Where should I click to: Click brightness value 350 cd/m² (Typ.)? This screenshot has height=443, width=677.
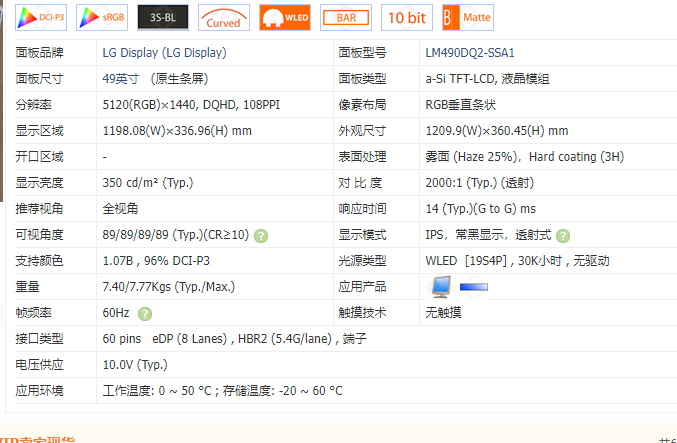(x=148, y=183)
